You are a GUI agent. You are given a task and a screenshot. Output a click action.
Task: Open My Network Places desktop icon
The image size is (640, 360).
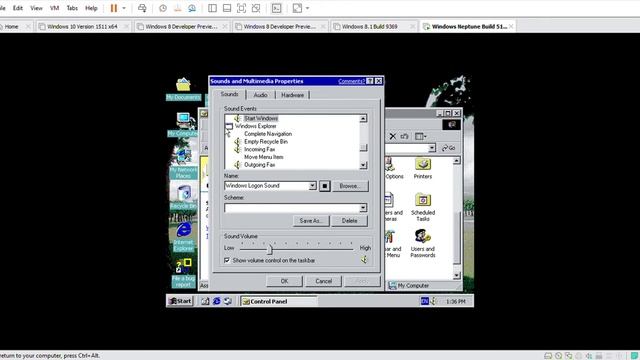(x=183, y=164)
